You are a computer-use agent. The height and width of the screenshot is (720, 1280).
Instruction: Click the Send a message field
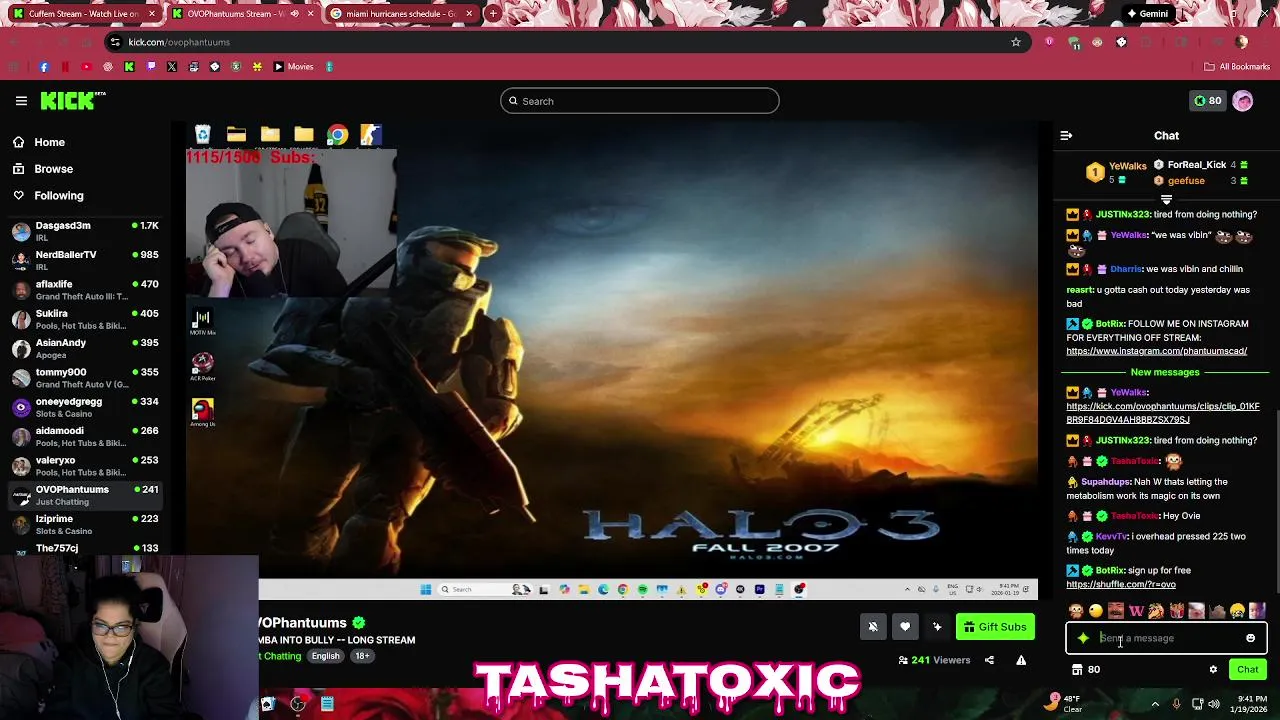1166,638
